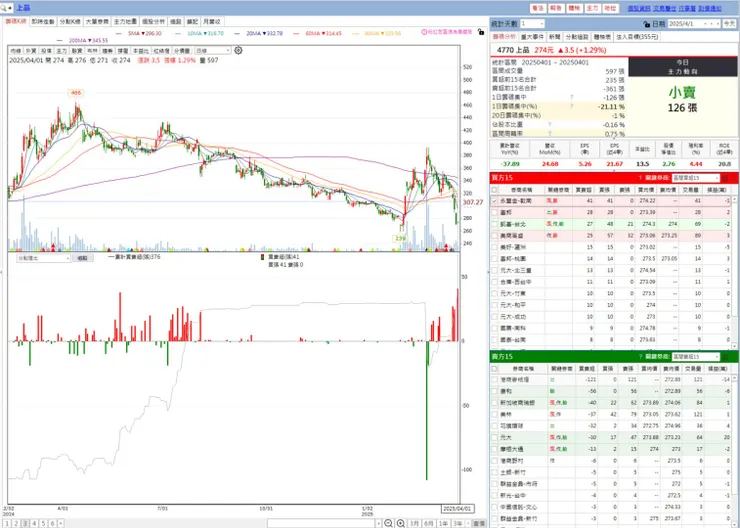The width and height of the screenshot is (740, 528).
Task: Switch to the 新聞 tab
Action: point(554,37)
